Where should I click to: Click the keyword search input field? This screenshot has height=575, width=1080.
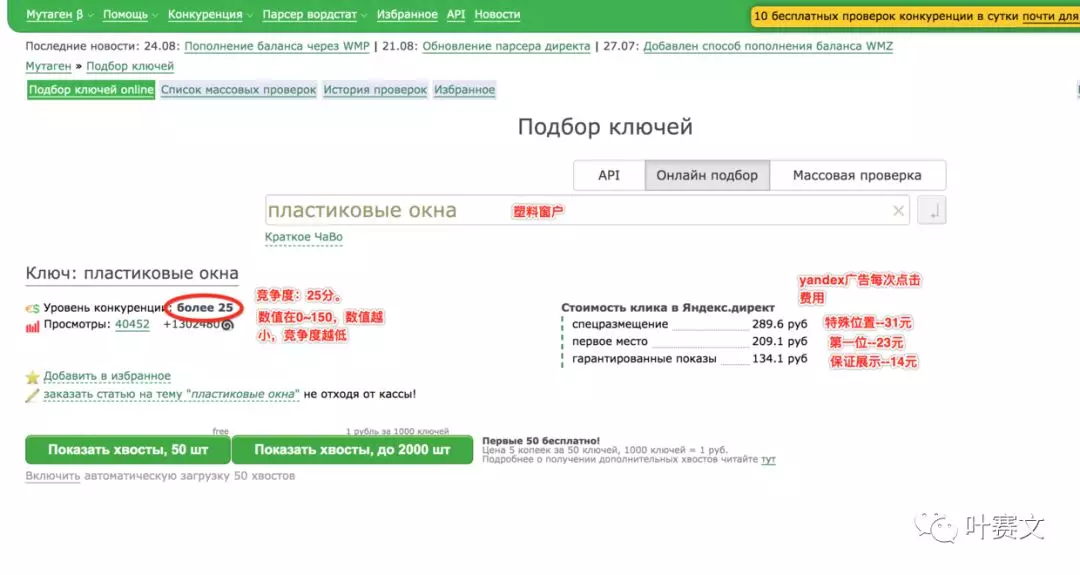[x=587, y=210]
